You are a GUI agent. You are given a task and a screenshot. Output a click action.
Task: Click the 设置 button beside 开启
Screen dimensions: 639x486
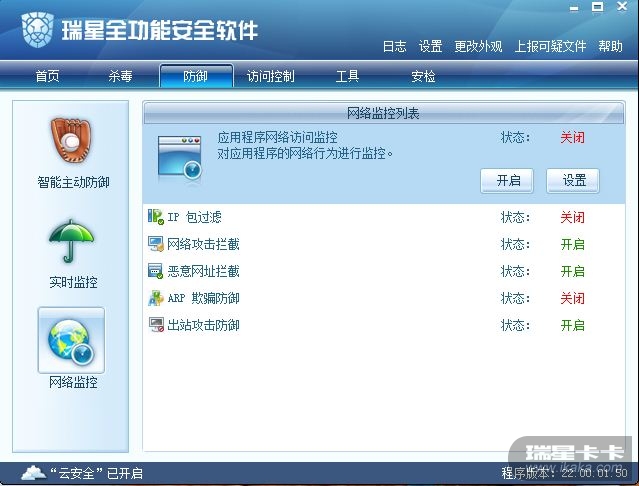573,180
